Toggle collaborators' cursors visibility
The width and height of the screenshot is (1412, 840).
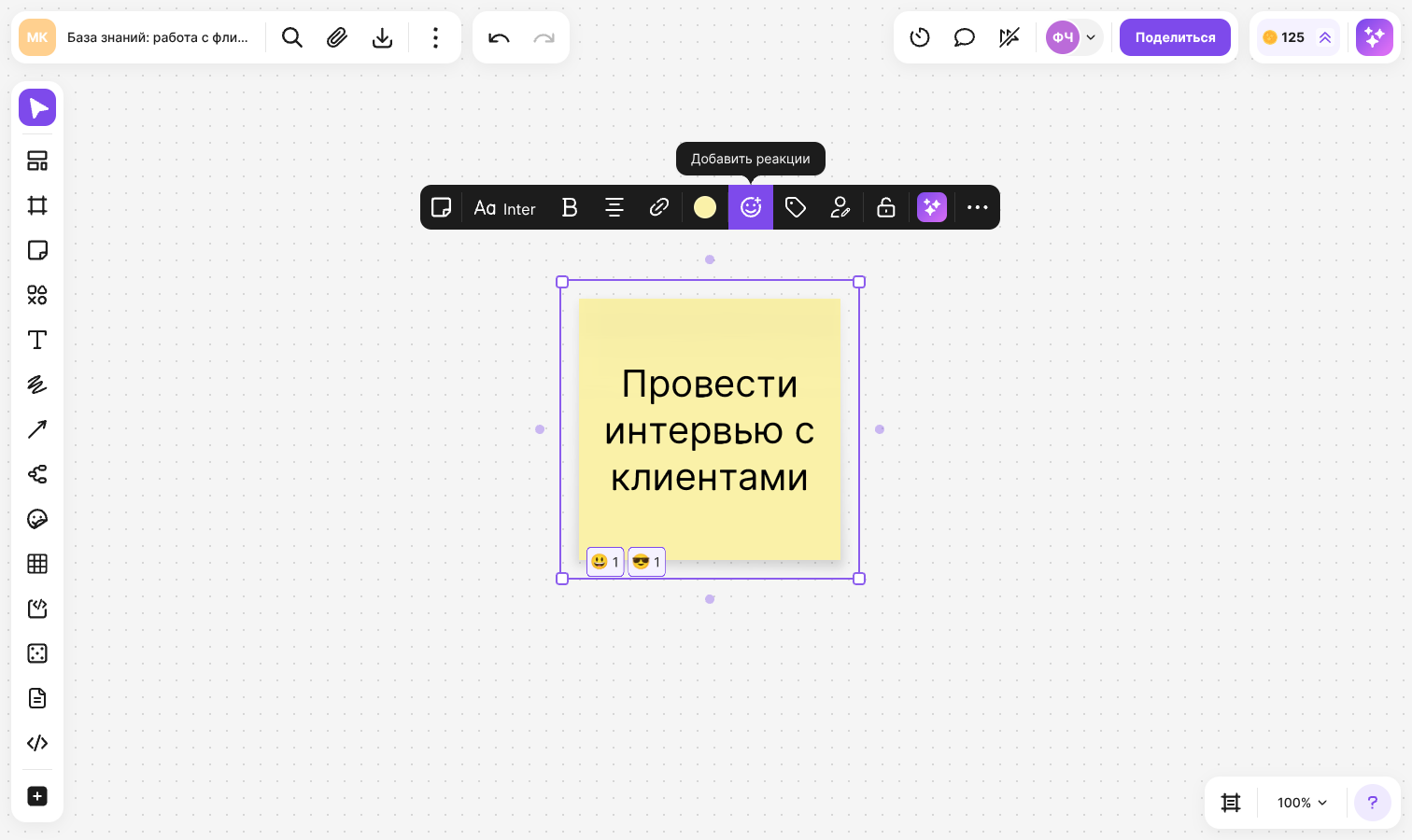pos(1010,37)
